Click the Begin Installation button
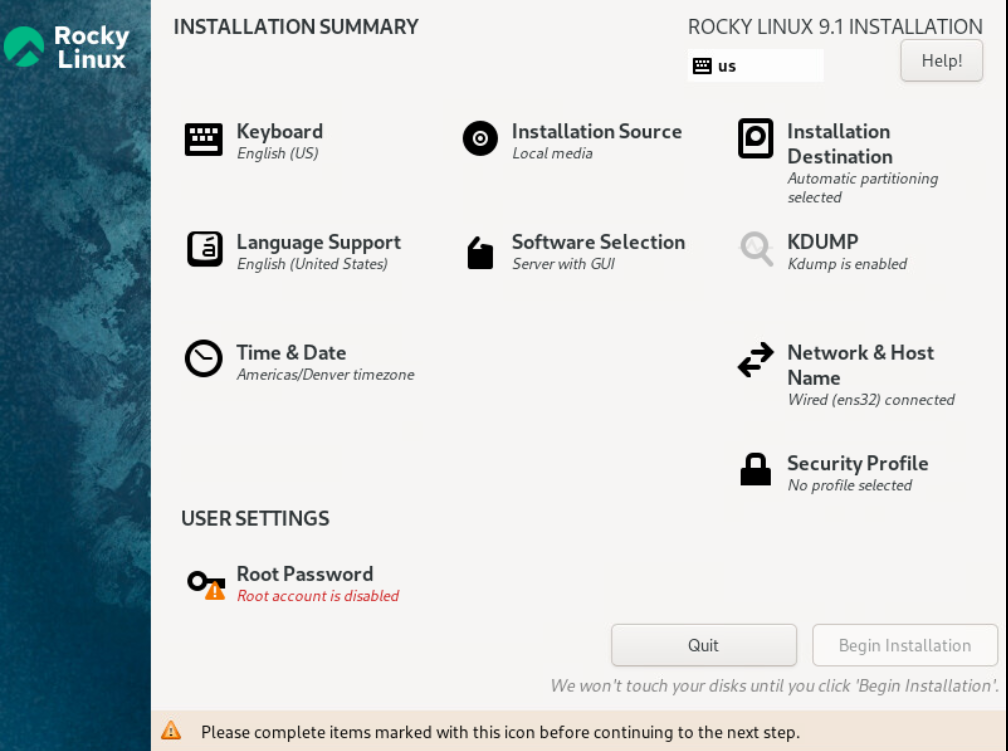This screenshot has width=1008, height=751. coord(905,646)
